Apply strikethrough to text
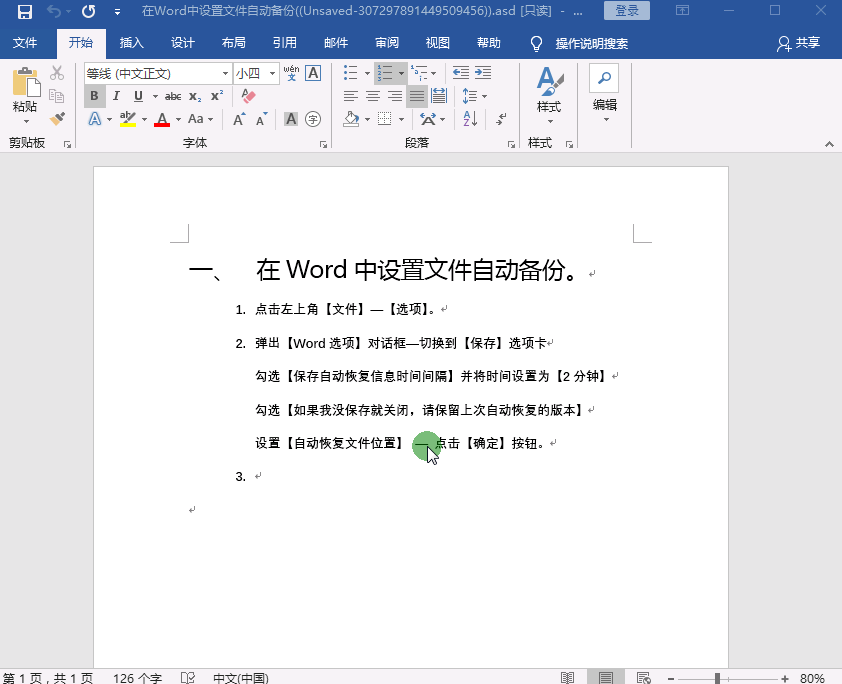Viewport: 842px width, 684px height. tap(175, 95)
